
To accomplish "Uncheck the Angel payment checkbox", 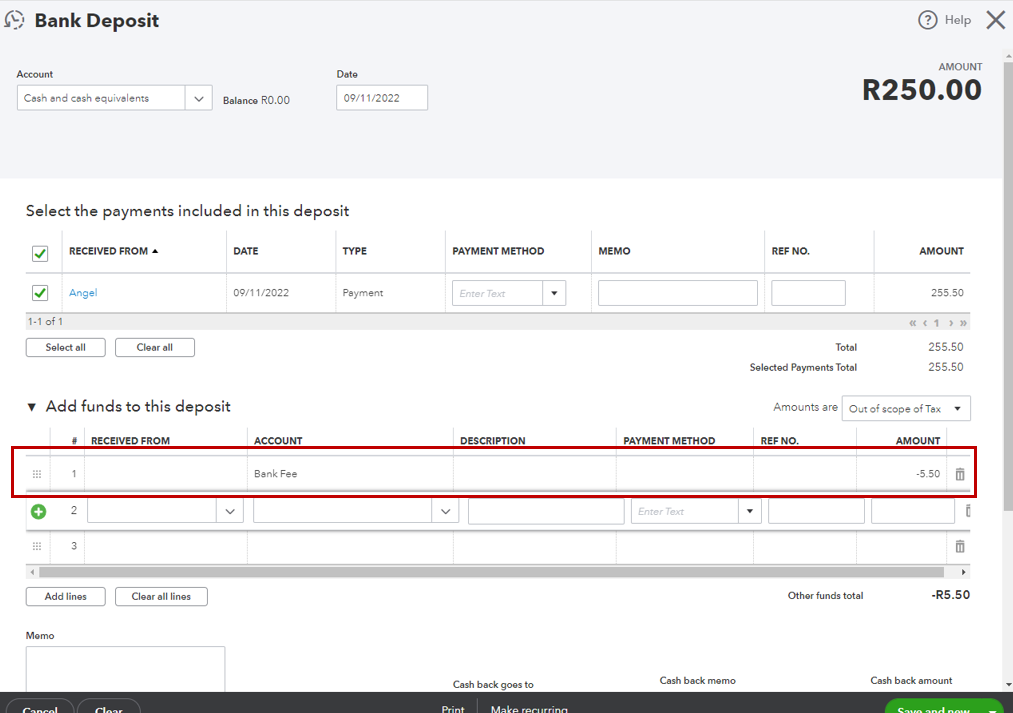I will (40, 293).
